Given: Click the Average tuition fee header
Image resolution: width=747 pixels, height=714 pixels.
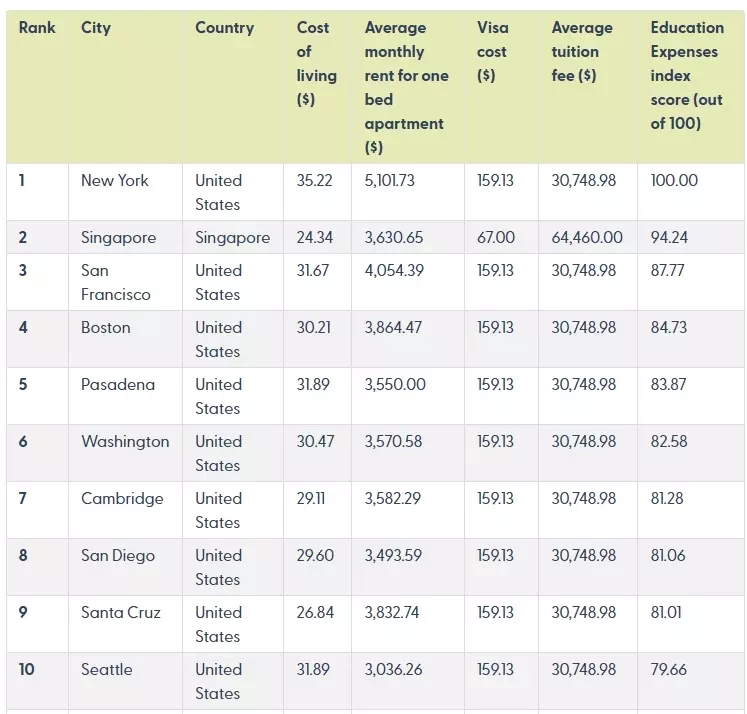Looking at the screenshot, I should coord(582,51).
